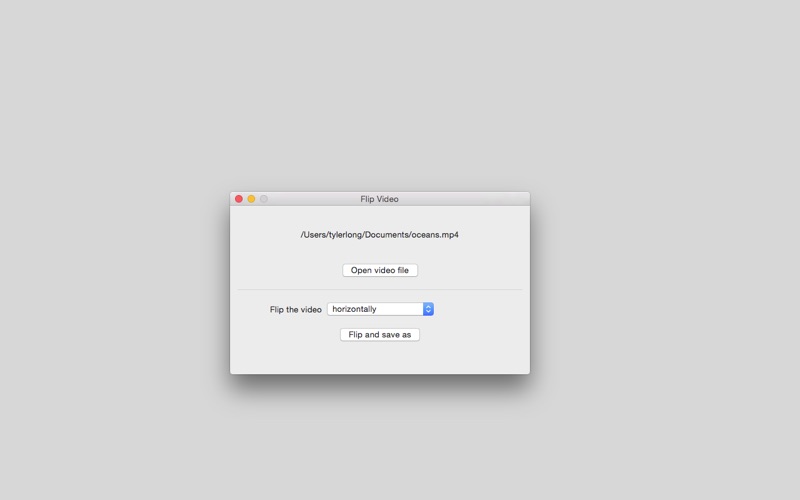Close the Flip Video window

pos(239,199)
